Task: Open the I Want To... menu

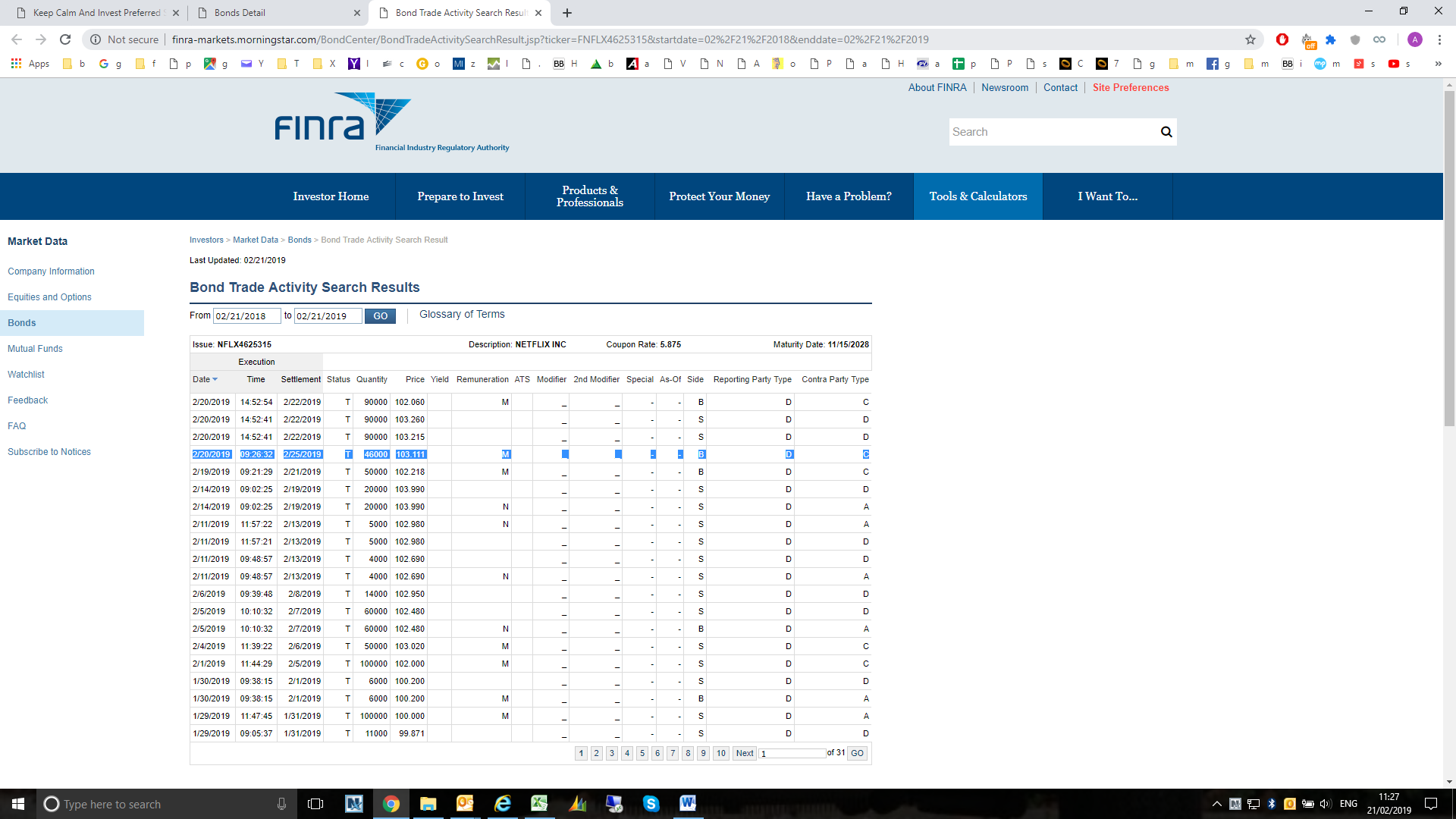Action: (x=1108, y=196)
